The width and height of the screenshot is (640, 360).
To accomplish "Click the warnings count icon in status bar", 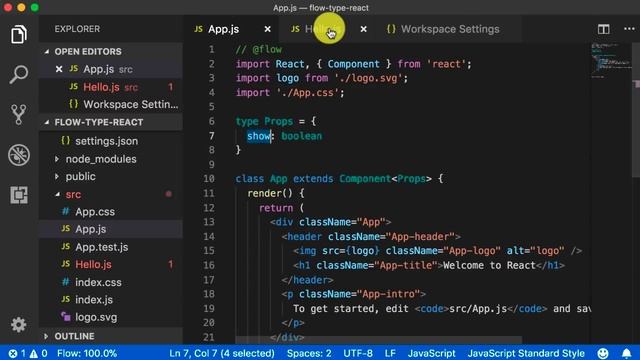I will (33, 353).
